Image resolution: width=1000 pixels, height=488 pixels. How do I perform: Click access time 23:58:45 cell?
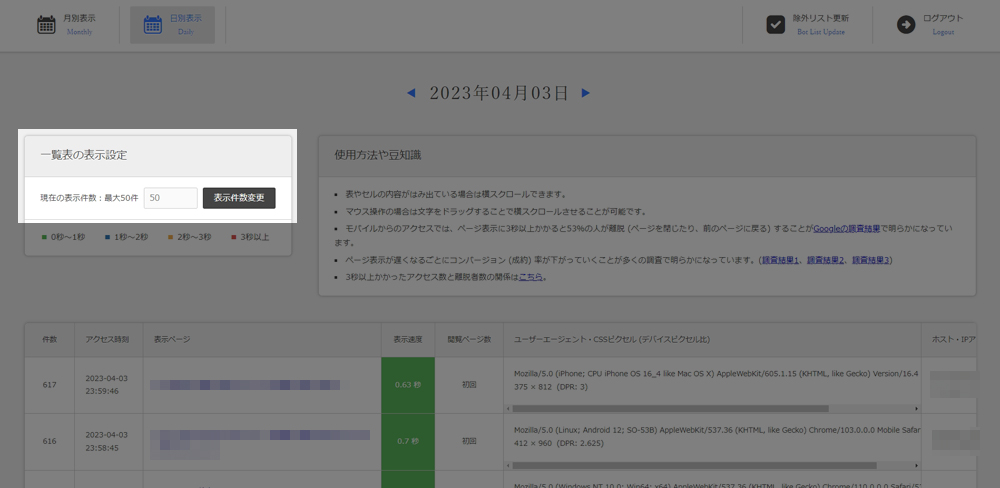109,441
